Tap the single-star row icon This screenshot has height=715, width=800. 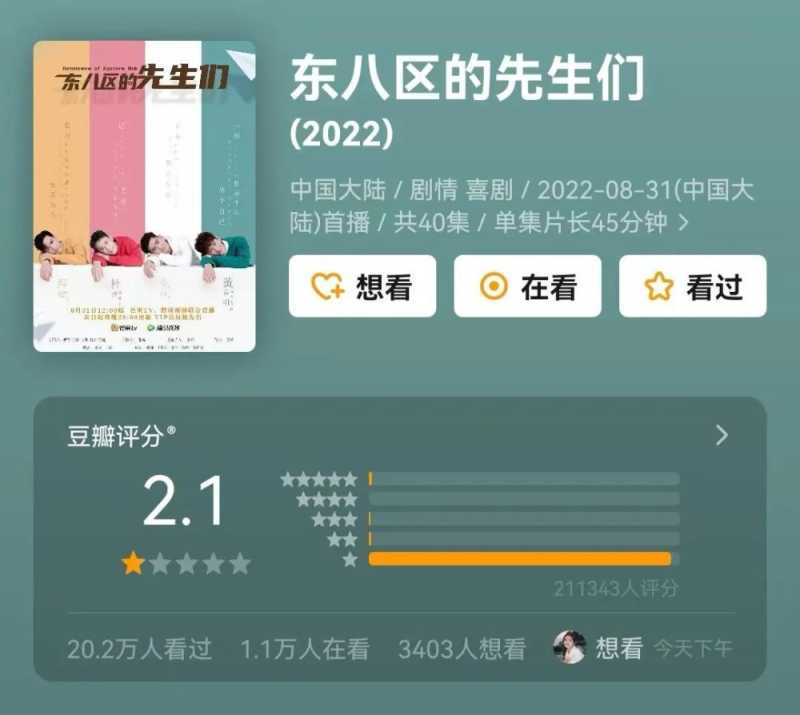pos(350,560)
